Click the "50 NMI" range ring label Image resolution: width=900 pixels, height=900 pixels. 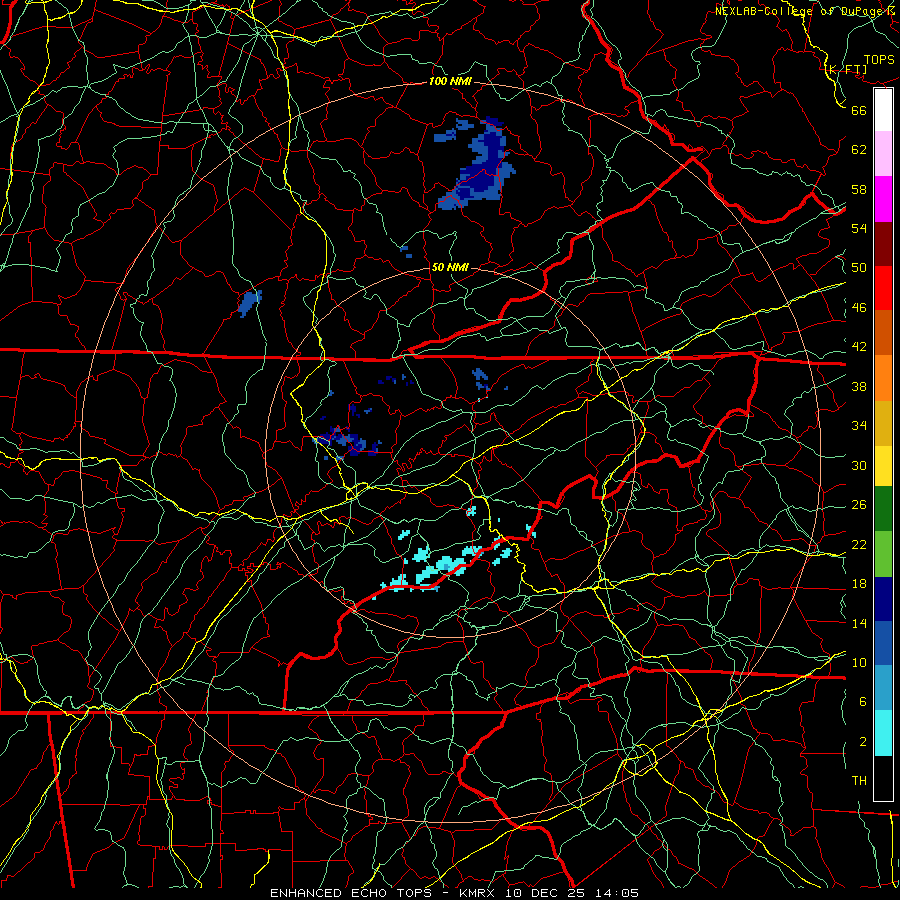coord(450,267)
